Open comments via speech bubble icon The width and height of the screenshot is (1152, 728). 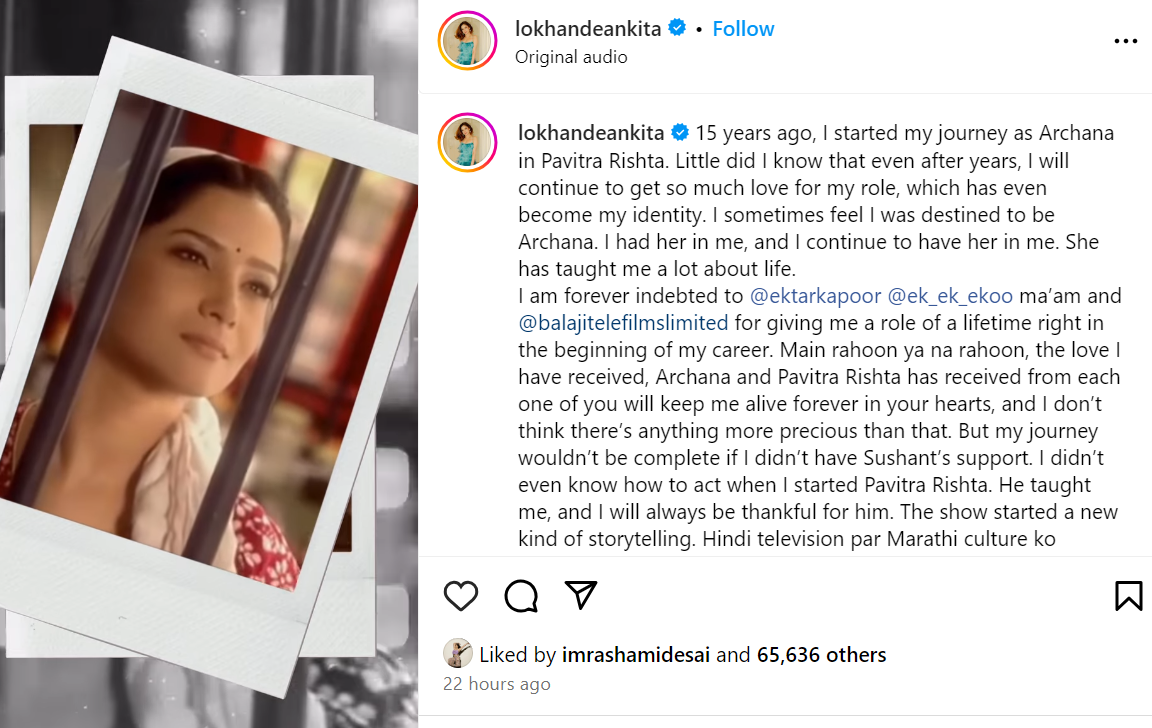521,596
